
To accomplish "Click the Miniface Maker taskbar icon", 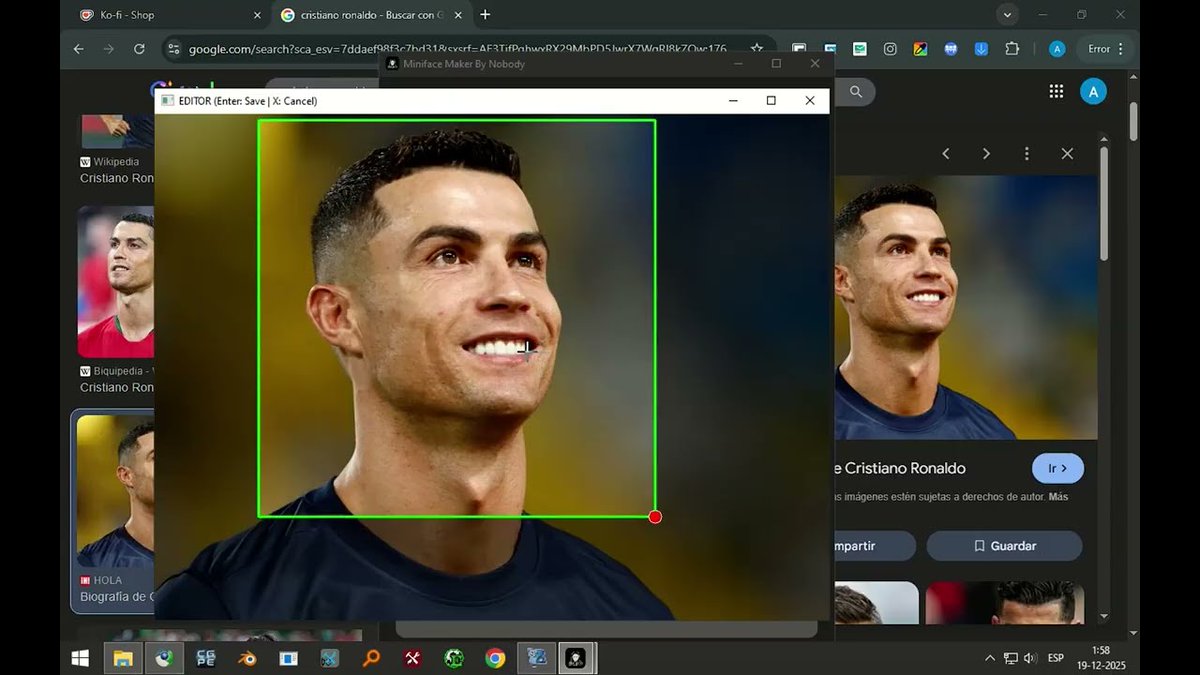I will pyautogui.click(x=576, y=659).
